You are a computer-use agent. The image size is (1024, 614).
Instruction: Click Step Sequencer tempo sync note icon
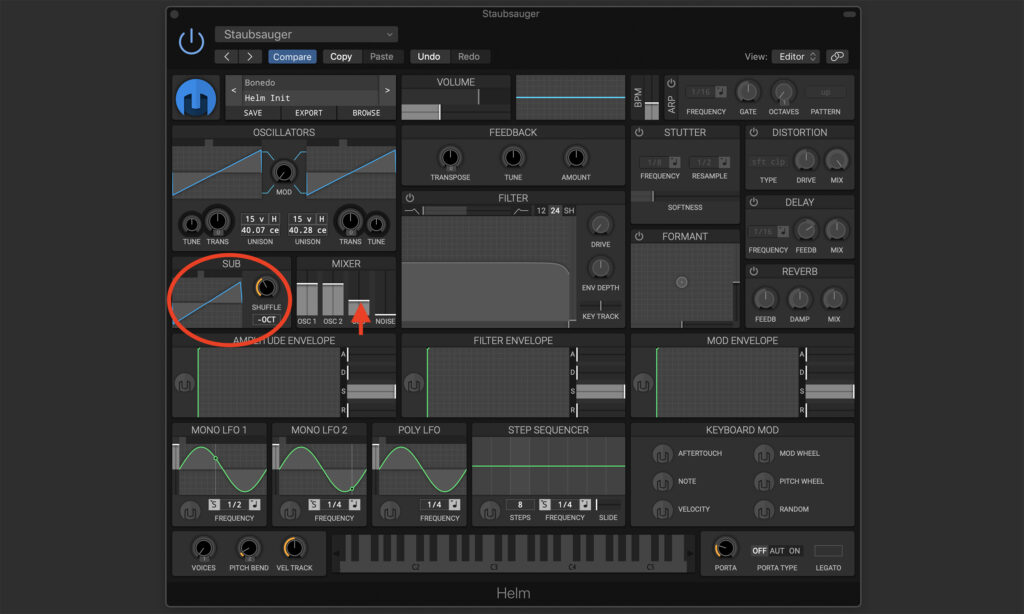(x=585, y=504)
